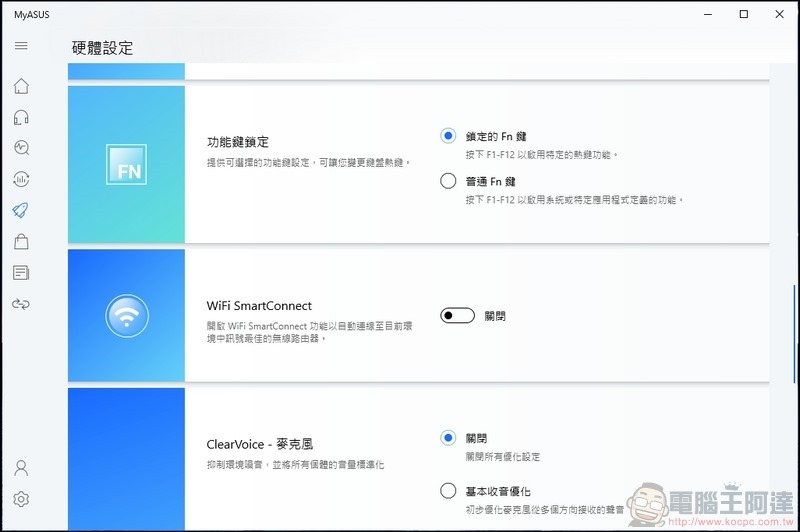The height and width of the screenshot is (532, 800).
Task: Click the ClearVoice - 麥克風 heading
Action: click(260, 444)
